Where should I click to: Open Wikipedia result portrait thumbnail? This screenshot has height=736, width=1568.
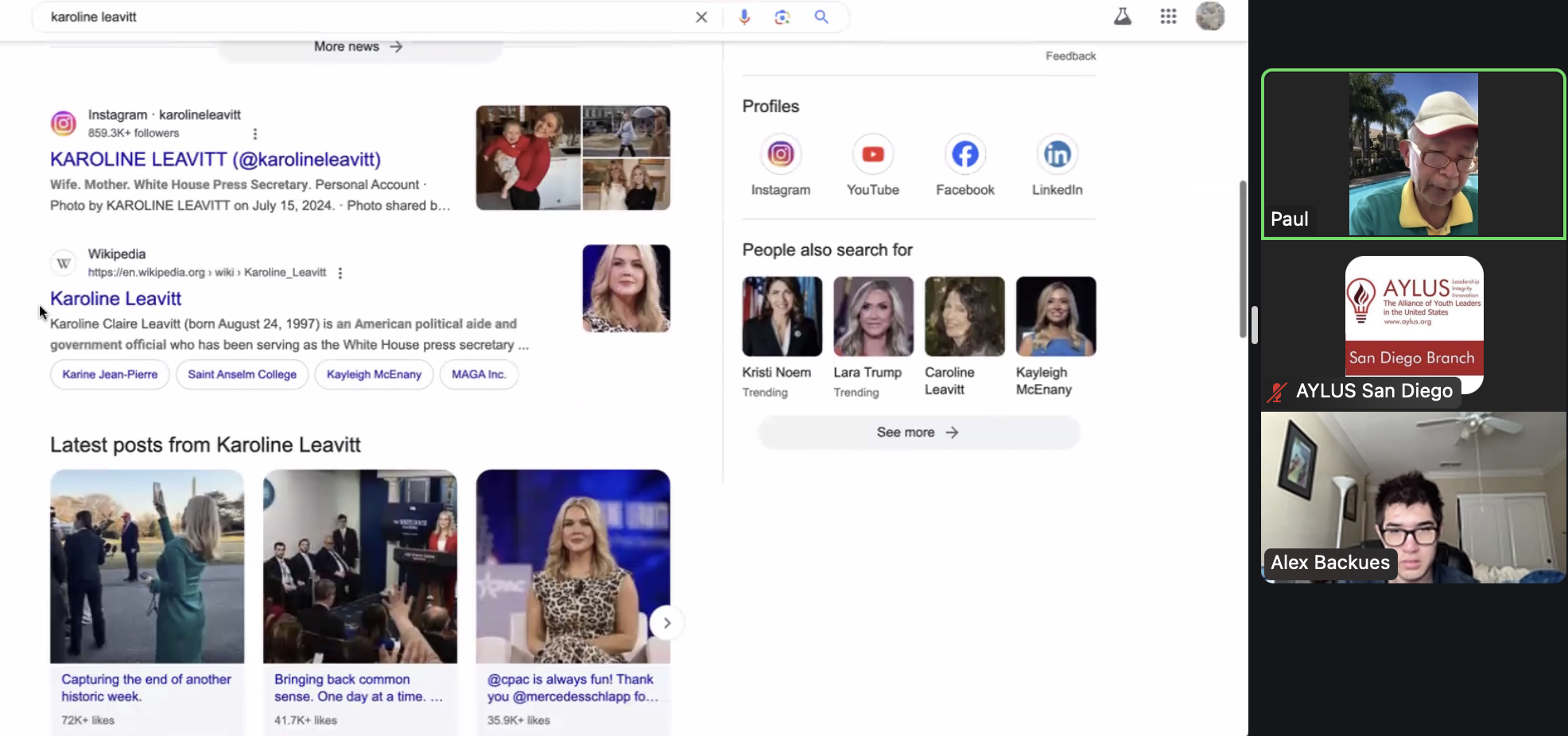pyautogui.click(x=627, y=289)
